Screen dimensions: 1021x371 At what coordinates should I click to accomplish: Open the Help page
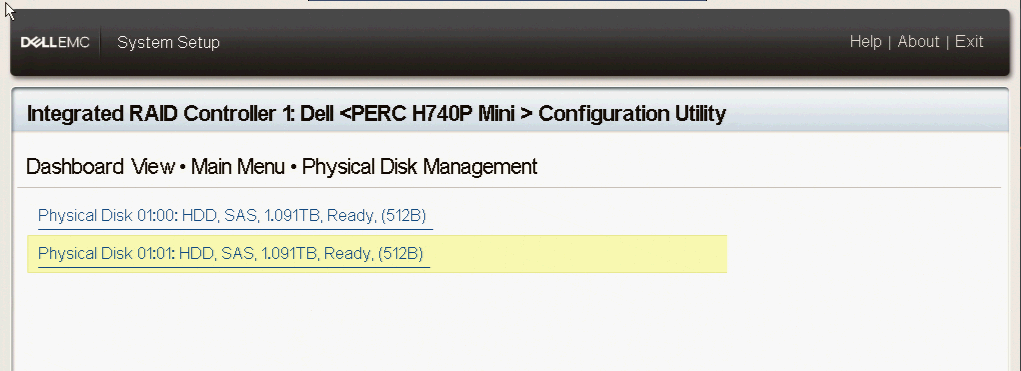865,42
